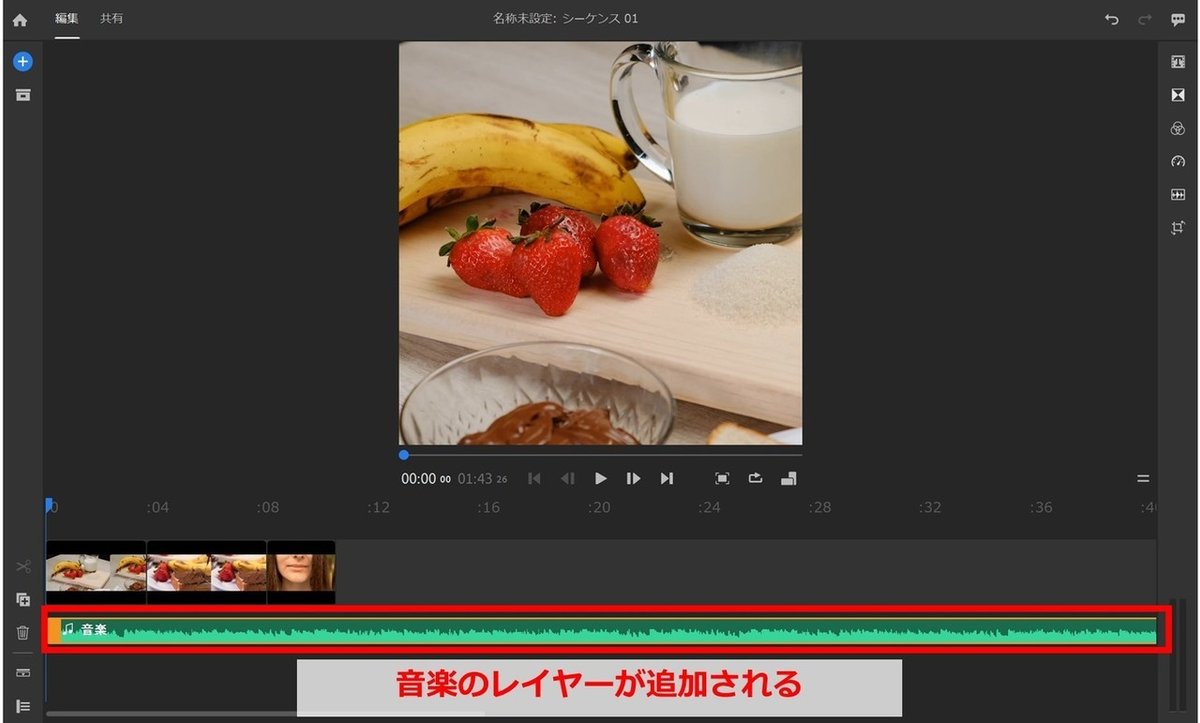The height and width of the screenshot is (723, 1200).
Task: Open the Crop and Rotate panel
Action: click(1176, 228)
